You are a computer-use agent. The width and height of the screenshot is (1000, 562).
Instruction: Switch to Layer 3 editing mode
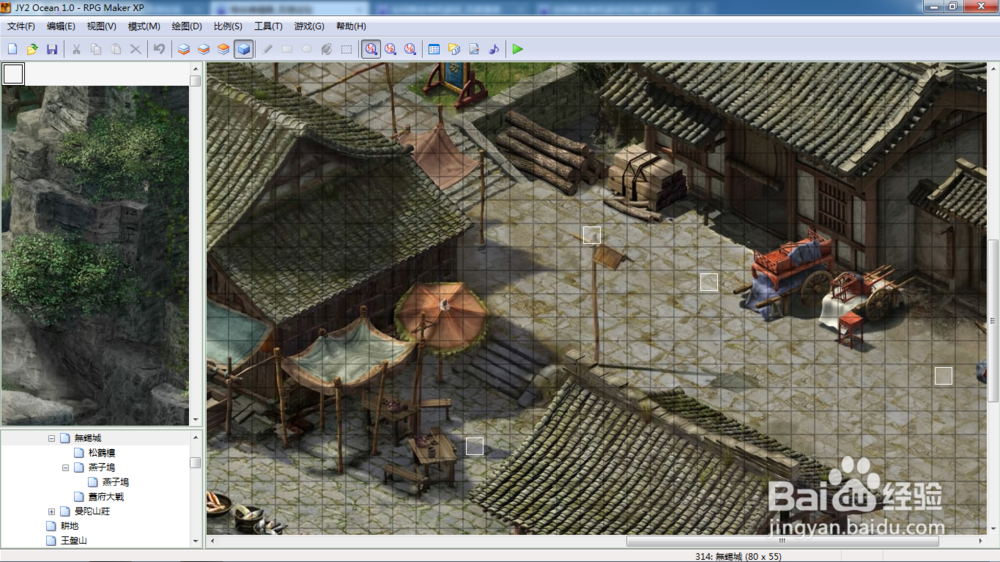(x=223, y=49)
